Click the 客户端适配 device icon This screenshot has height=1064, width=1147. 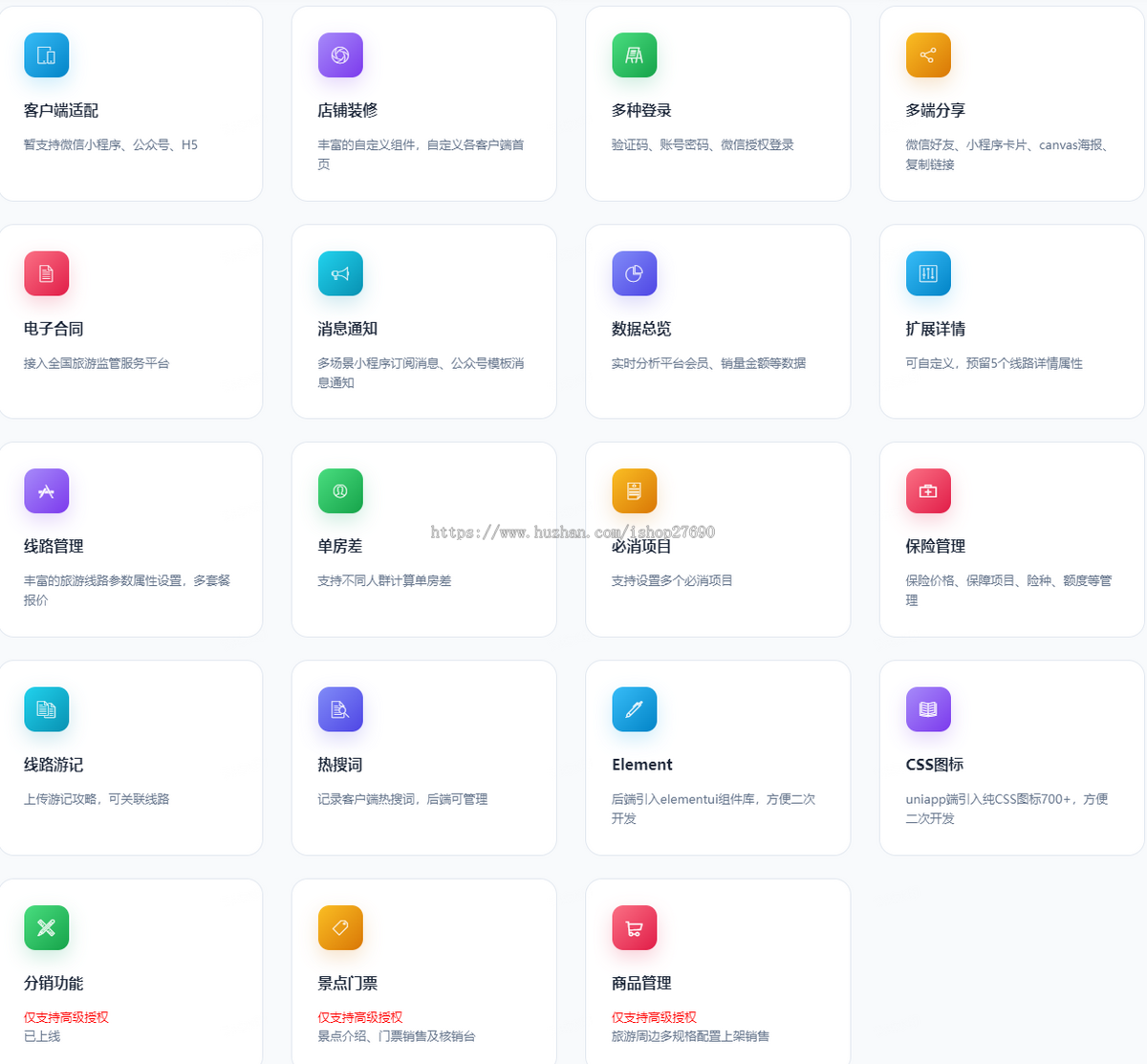[x=46, y=55]
